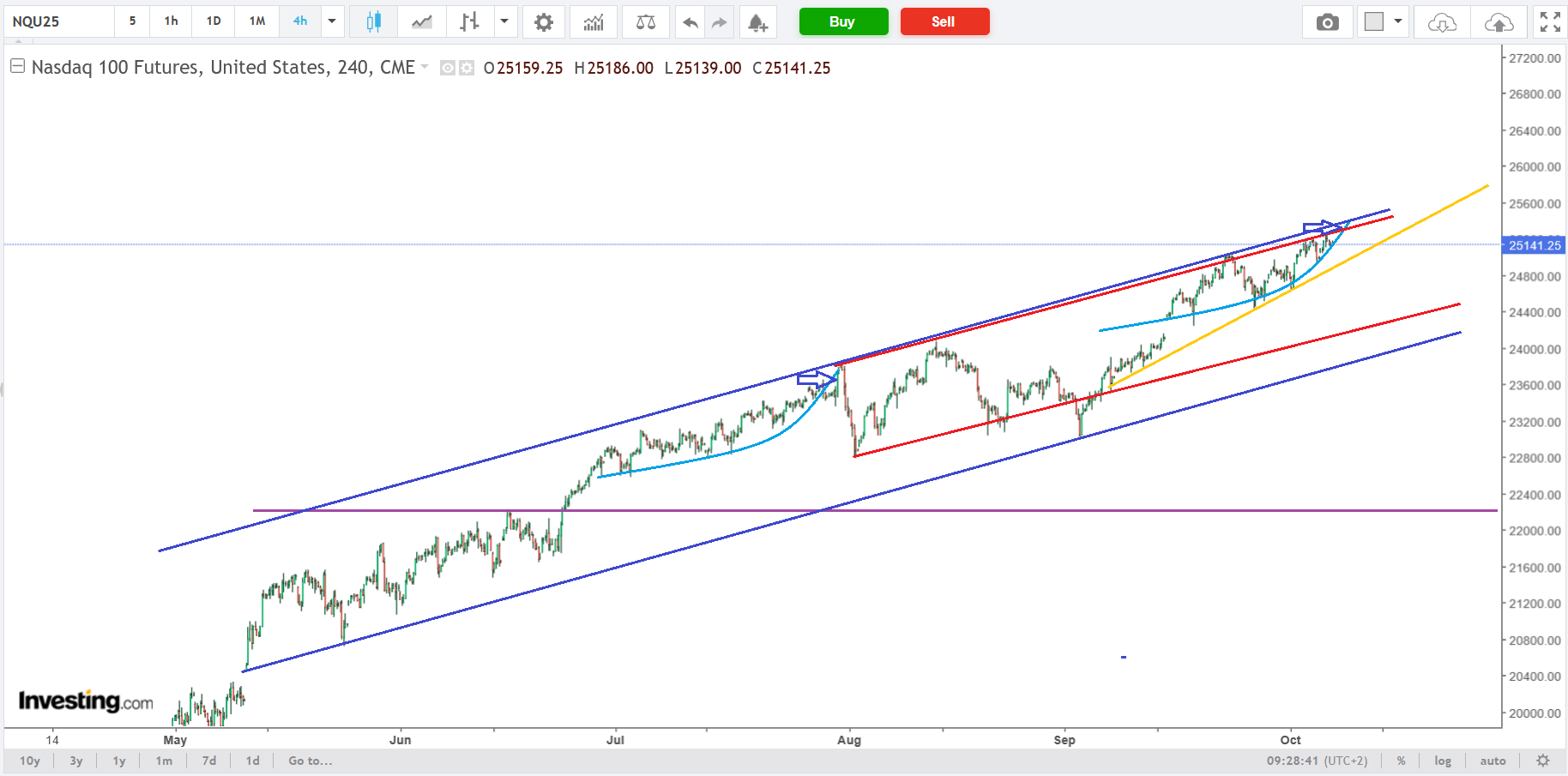Viewport: 1568px width, 776px height.
Task: Create a new price alert
Action: [757, 22]
